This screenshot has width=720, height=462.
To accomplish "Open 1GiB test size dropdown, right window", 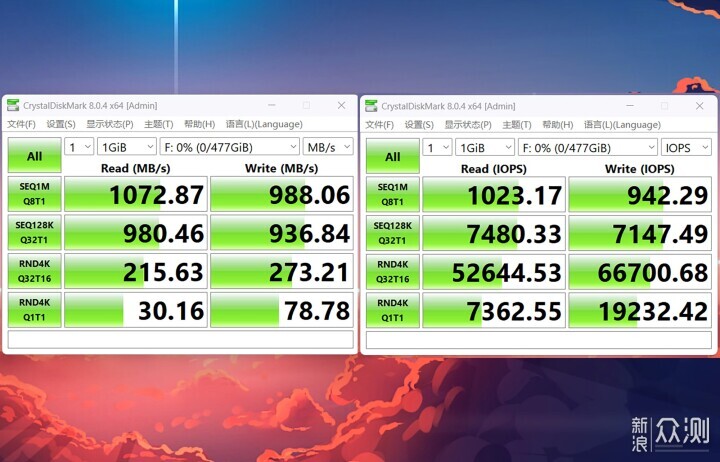I will [485, 147].
